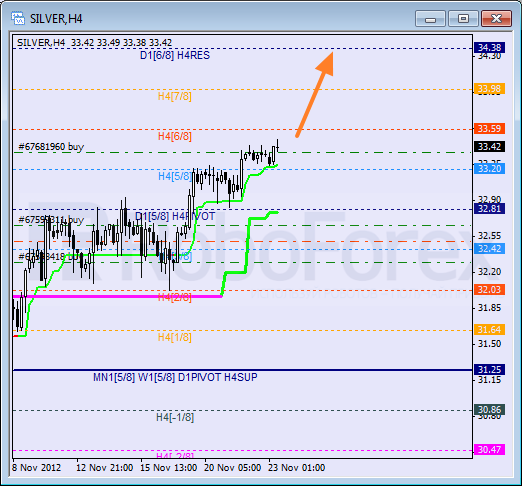Select the H4[-1/8] level label
This screenshot has width=522, height=486.
[x=175, y=417]
